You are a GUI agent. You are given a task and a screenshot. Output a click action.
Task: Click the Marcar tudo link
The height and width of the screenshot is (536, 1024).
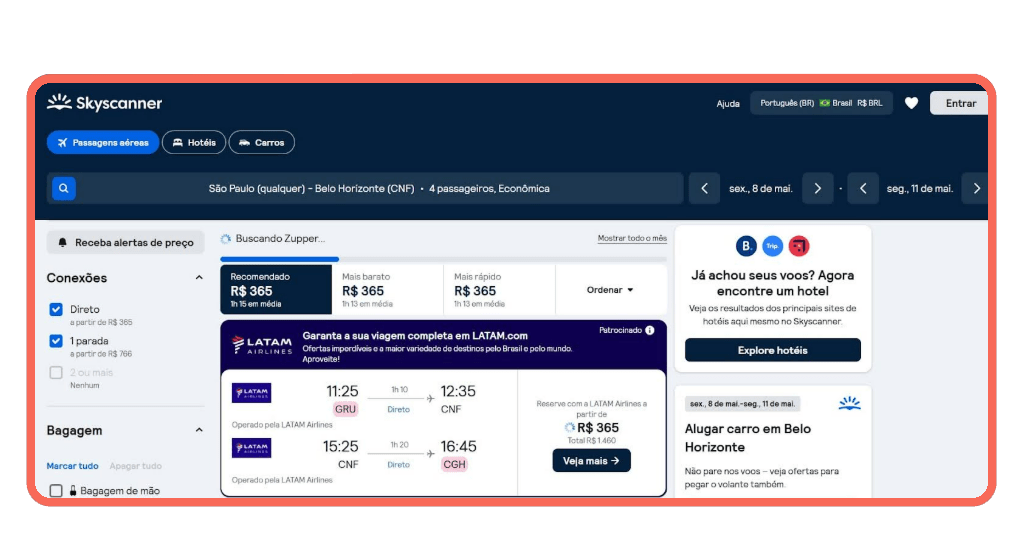click(x=72, y=466)
